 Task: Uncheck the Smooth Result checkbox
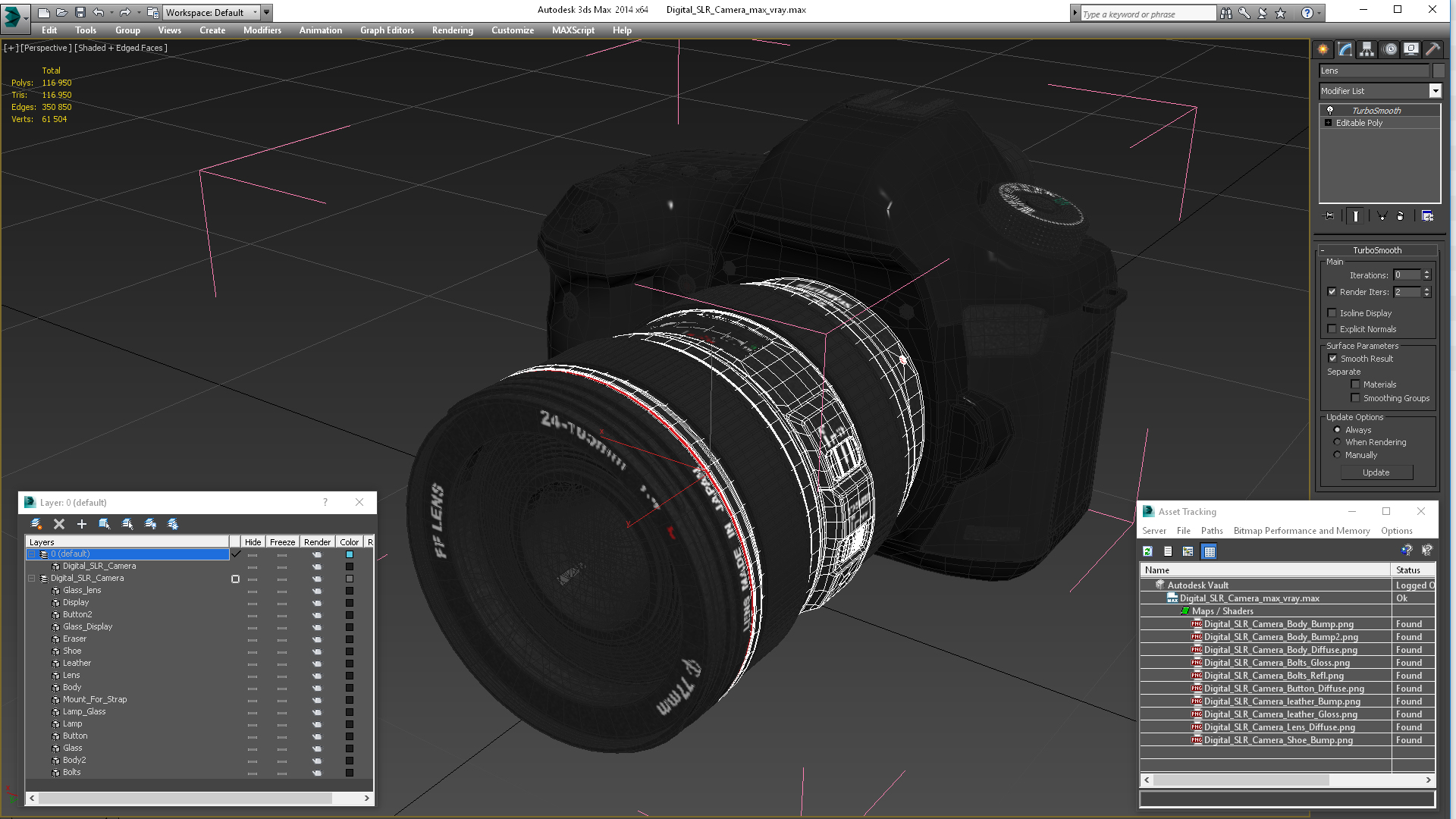pos(1332,359)
